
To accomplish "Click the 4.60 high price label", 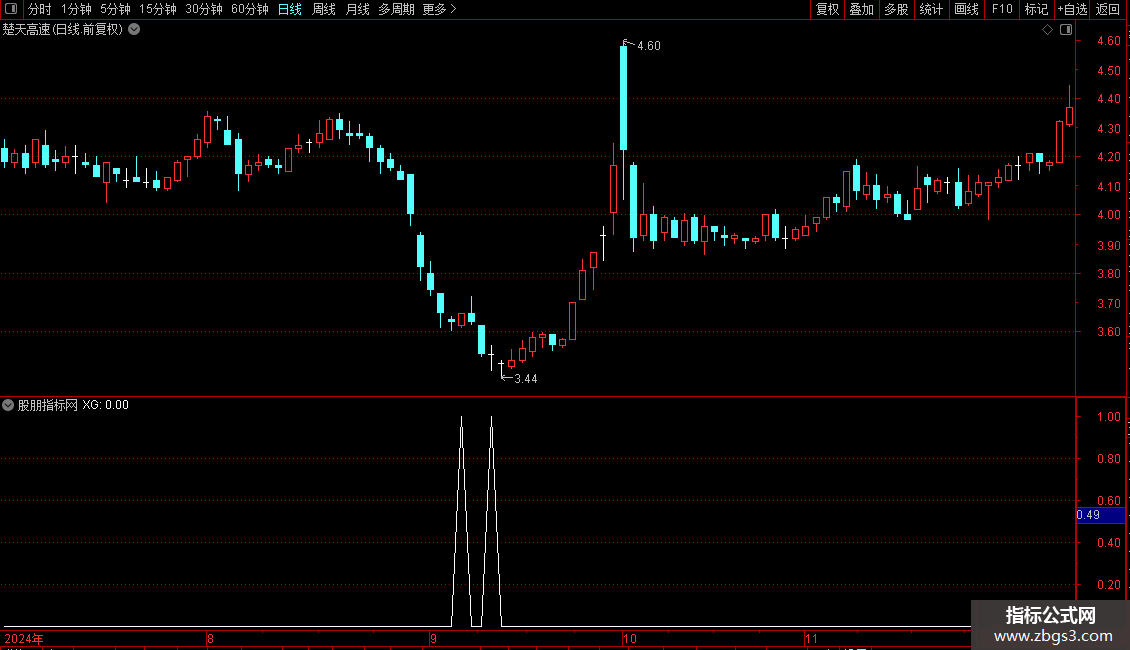I will [649, 46].
